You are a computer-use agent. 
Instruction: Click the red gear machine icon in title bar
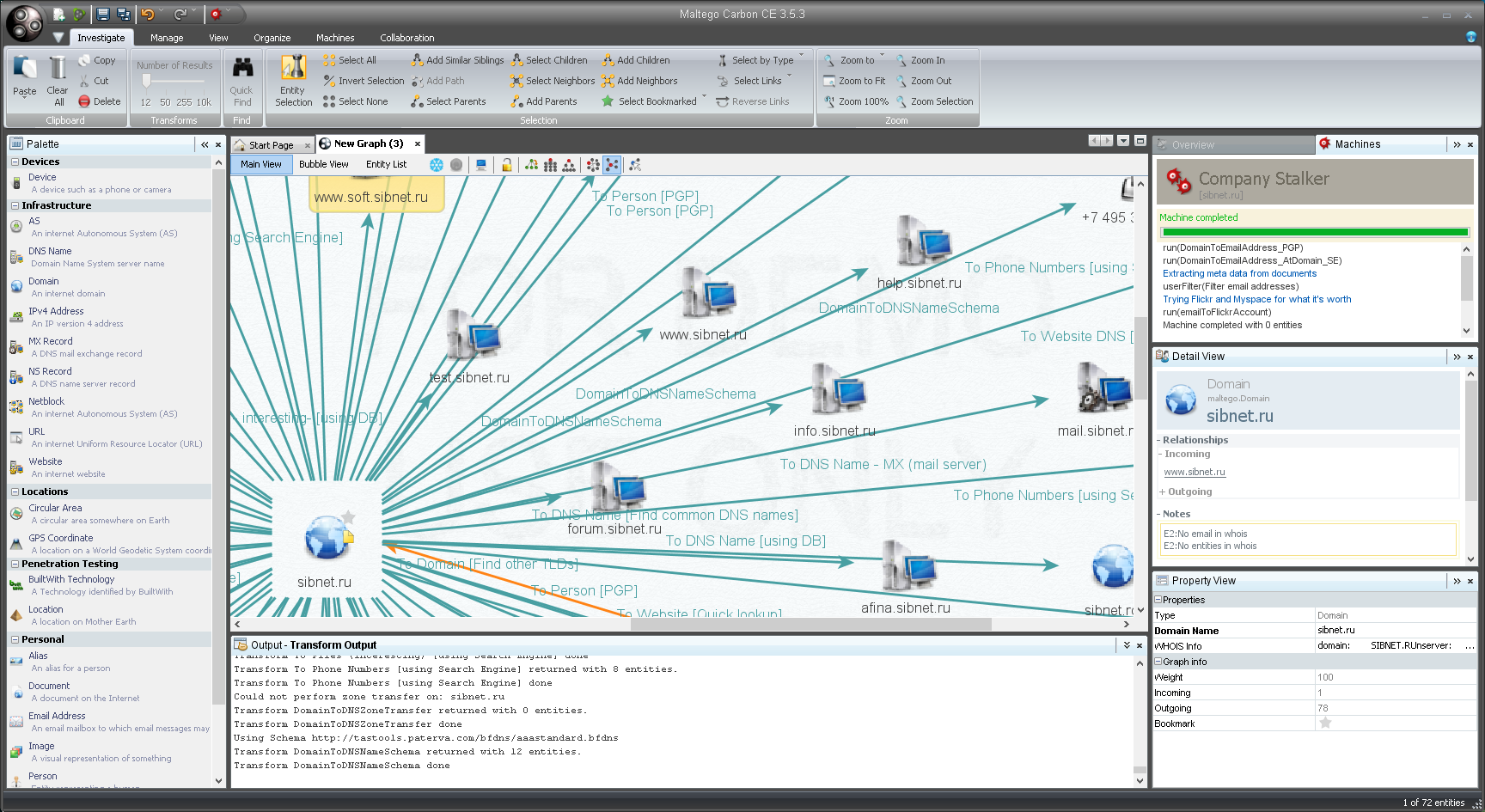[216, 15]
